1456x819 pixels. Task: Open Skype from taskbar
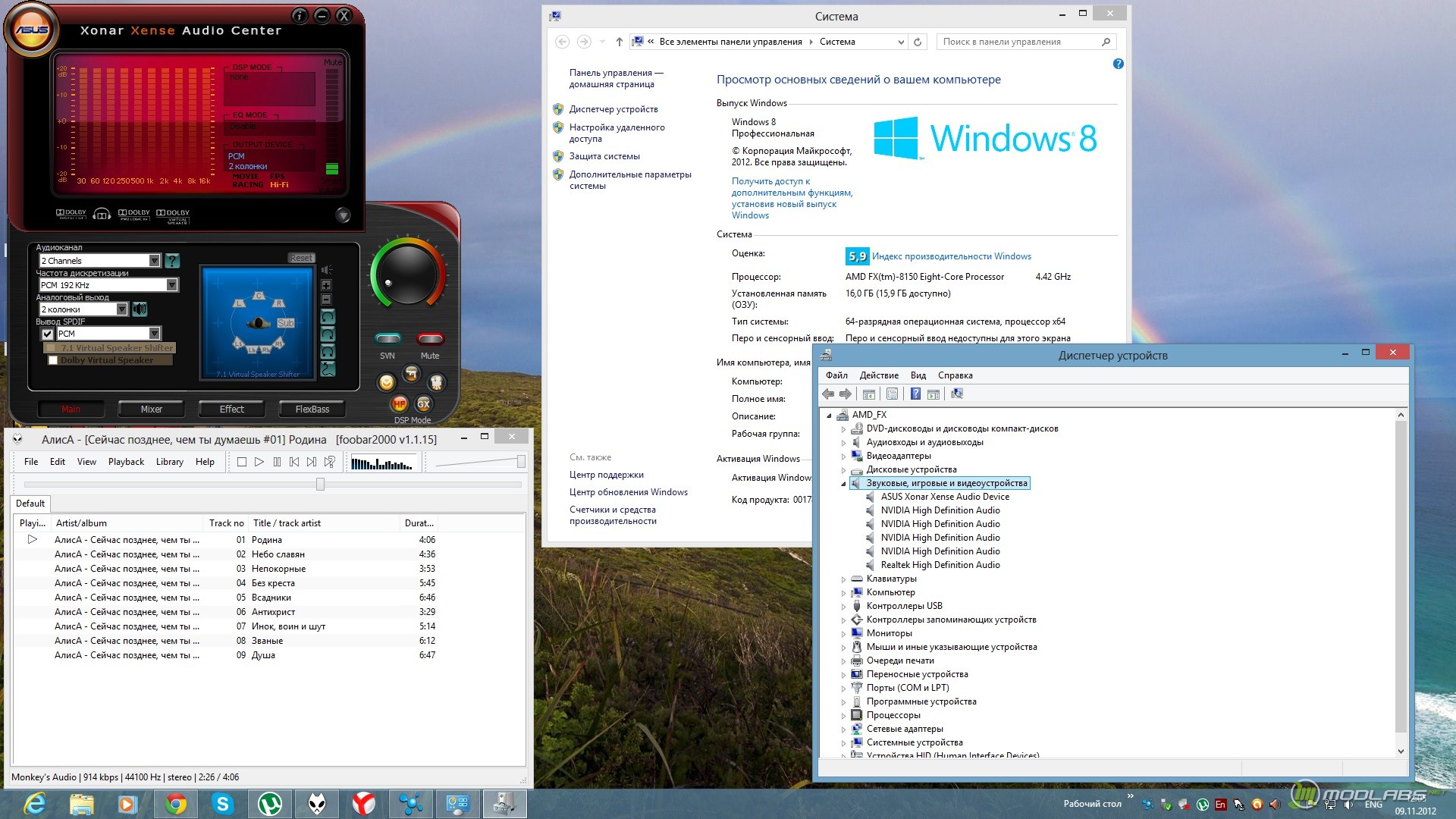[x=223, y=804]
